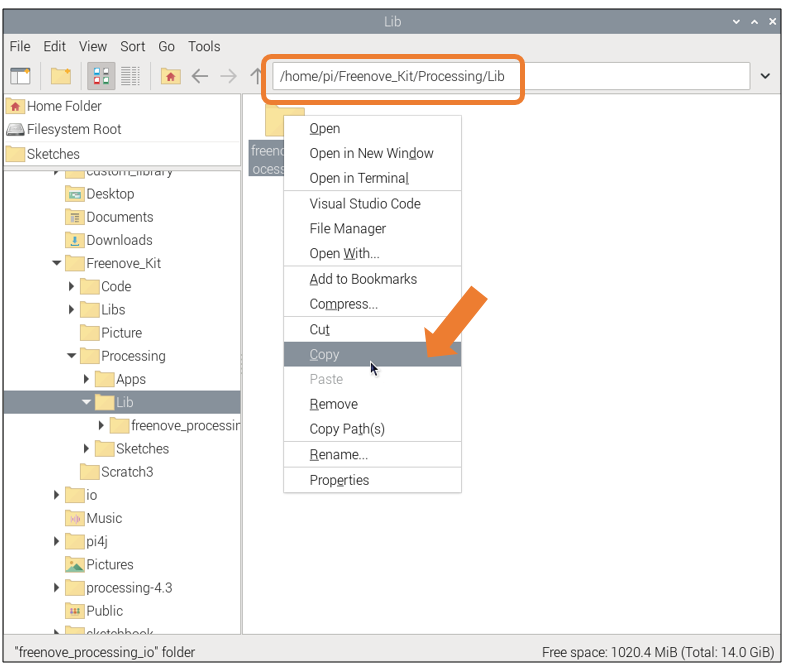
Task: Open the Tools menu
Action: 204,47
